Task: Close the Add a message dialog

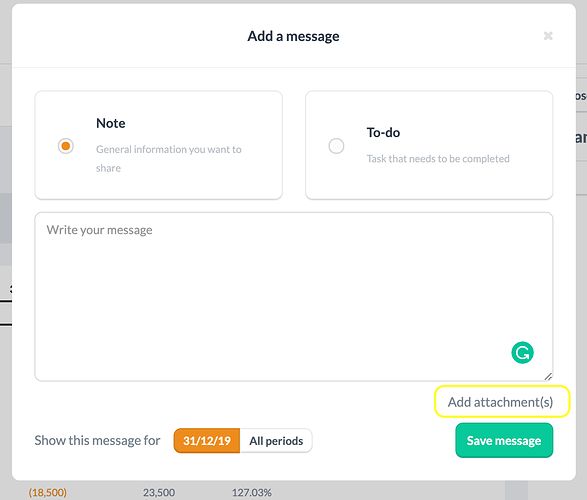Action: 548,36
